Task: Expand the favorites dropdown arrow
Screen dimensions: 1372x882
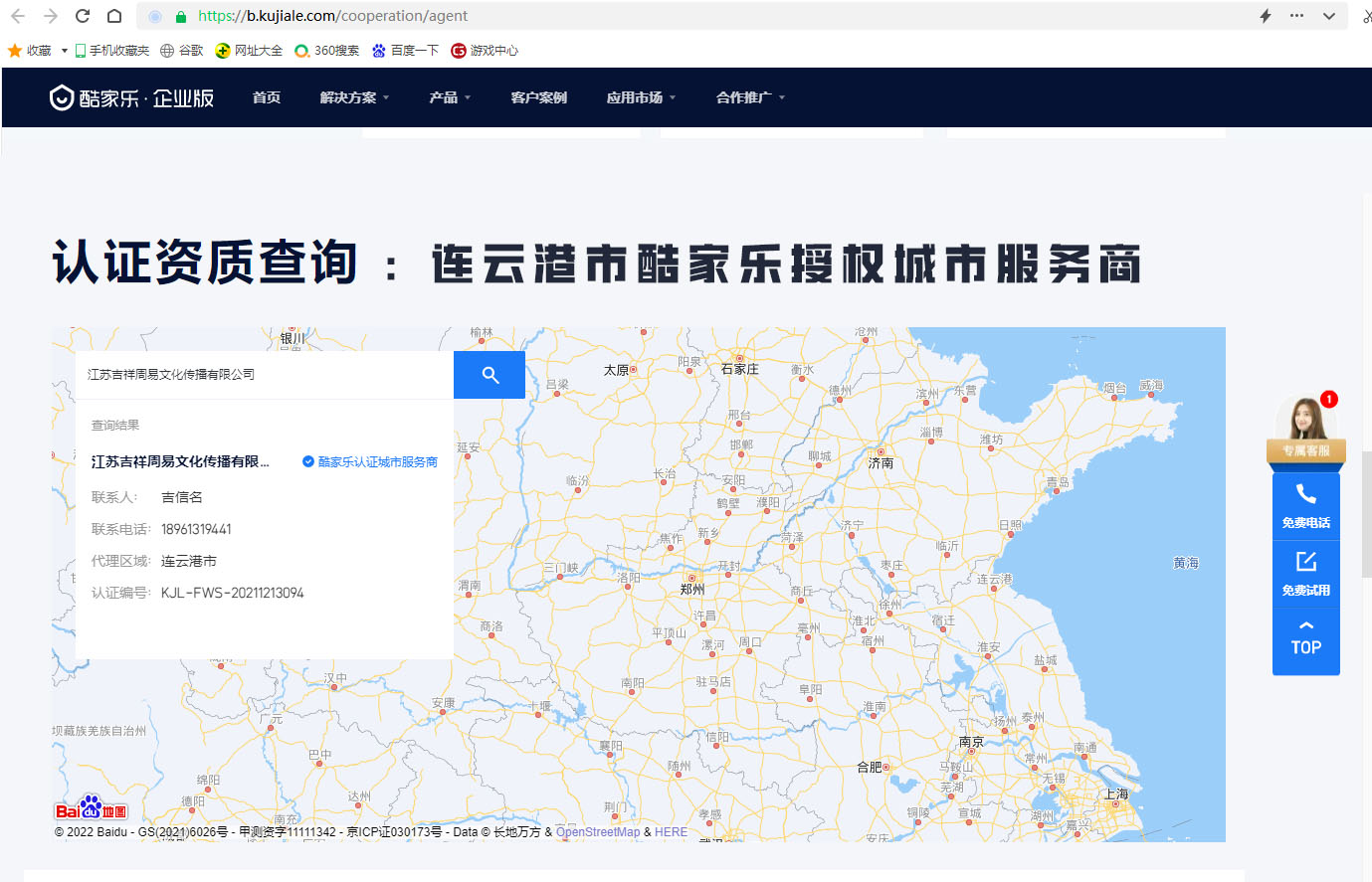Action: pyautogui.click(x=65, y=51)
